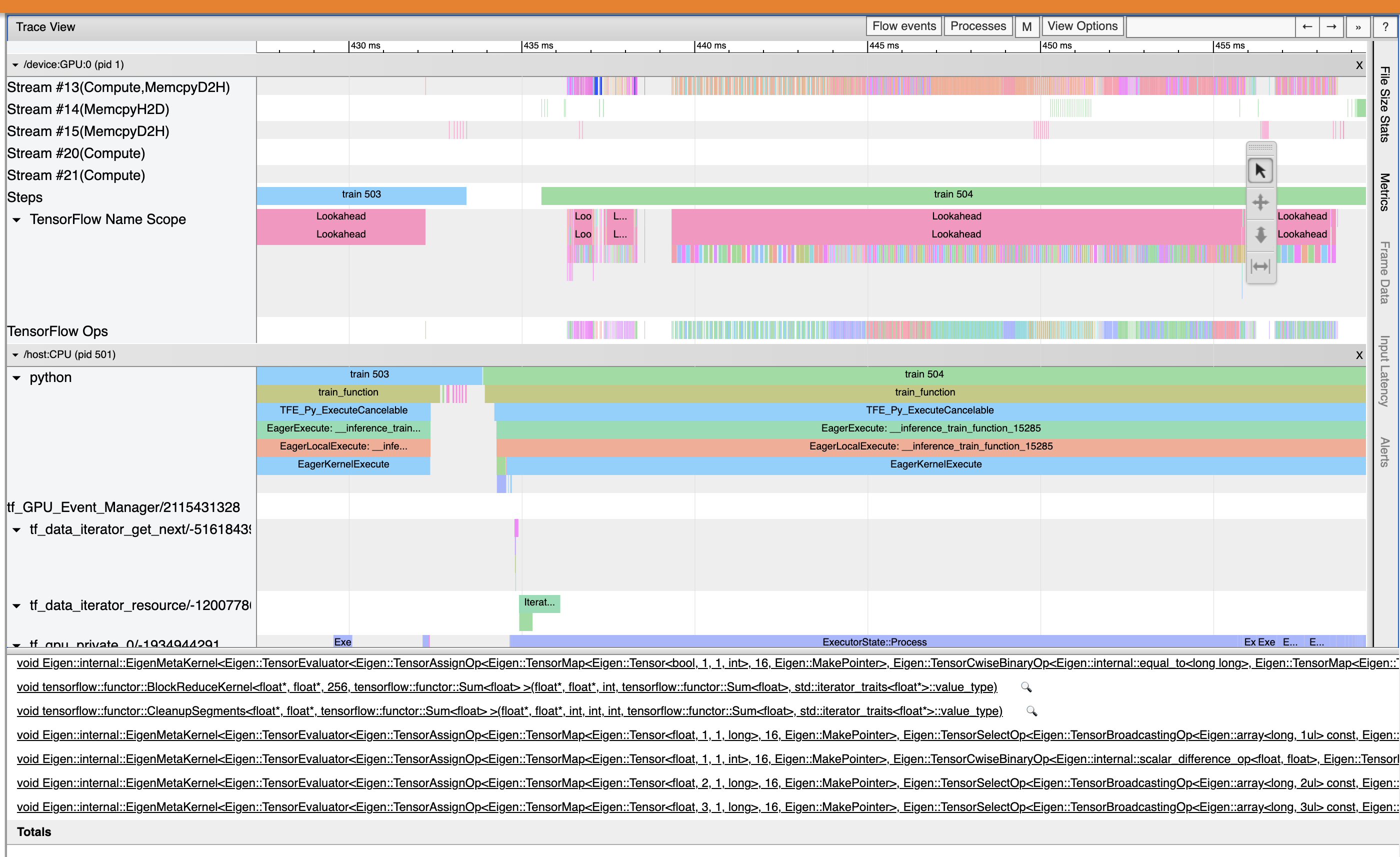1400x857 pixels.
Task: Select the pan tool
Action: click(x=1260, y=202)
